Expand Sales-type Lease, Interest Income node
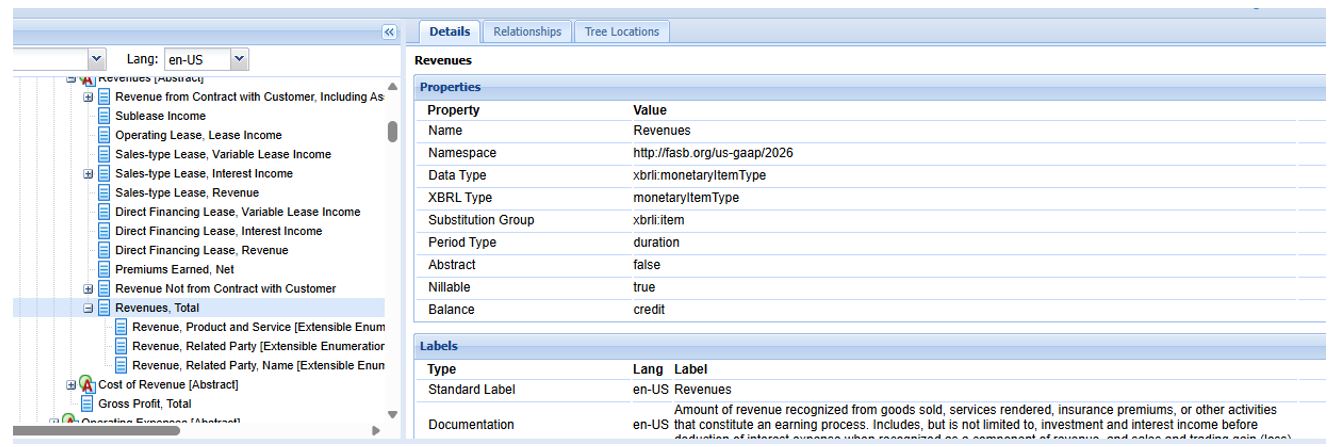The height and width of the screenshot is (447, 1335). 90,173
